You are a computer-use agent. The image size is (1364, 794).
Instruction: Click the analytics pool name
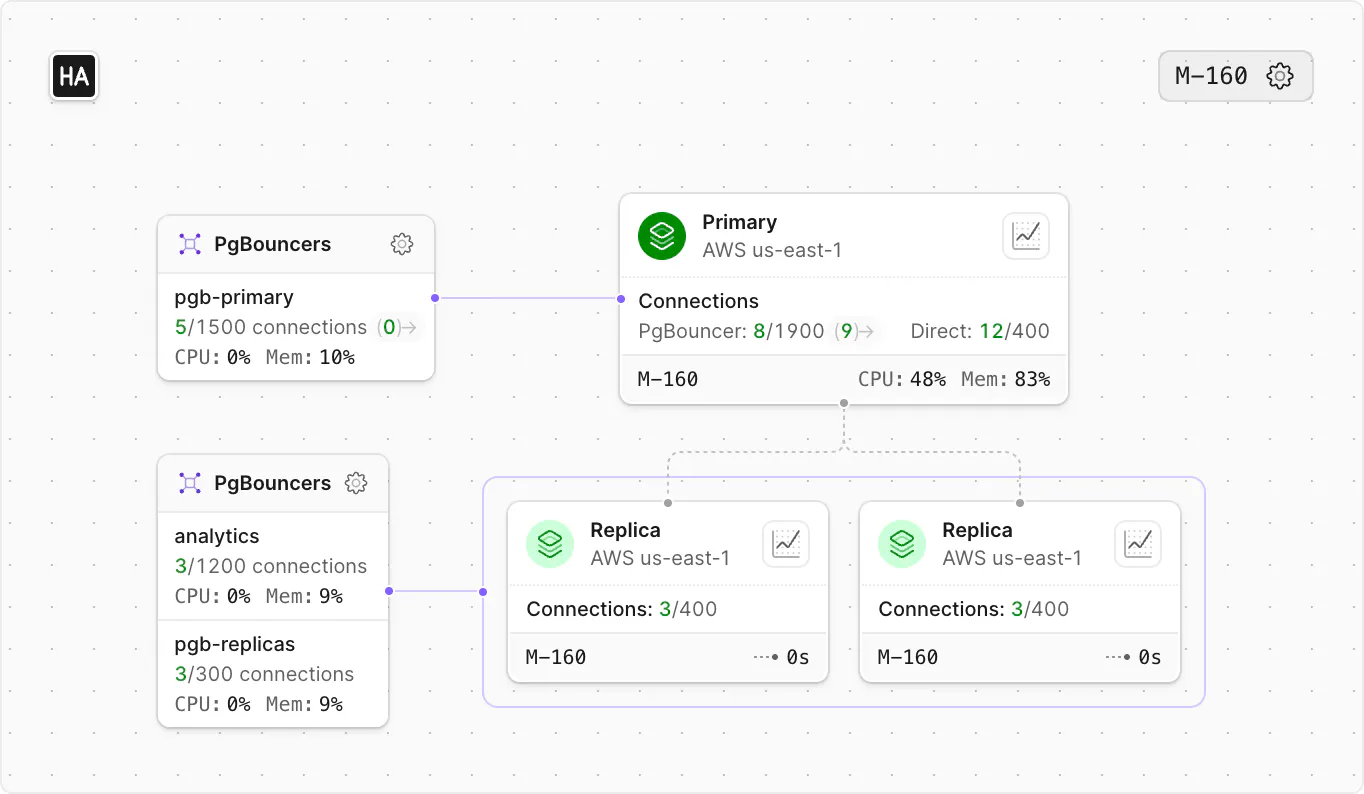[216, 536]
